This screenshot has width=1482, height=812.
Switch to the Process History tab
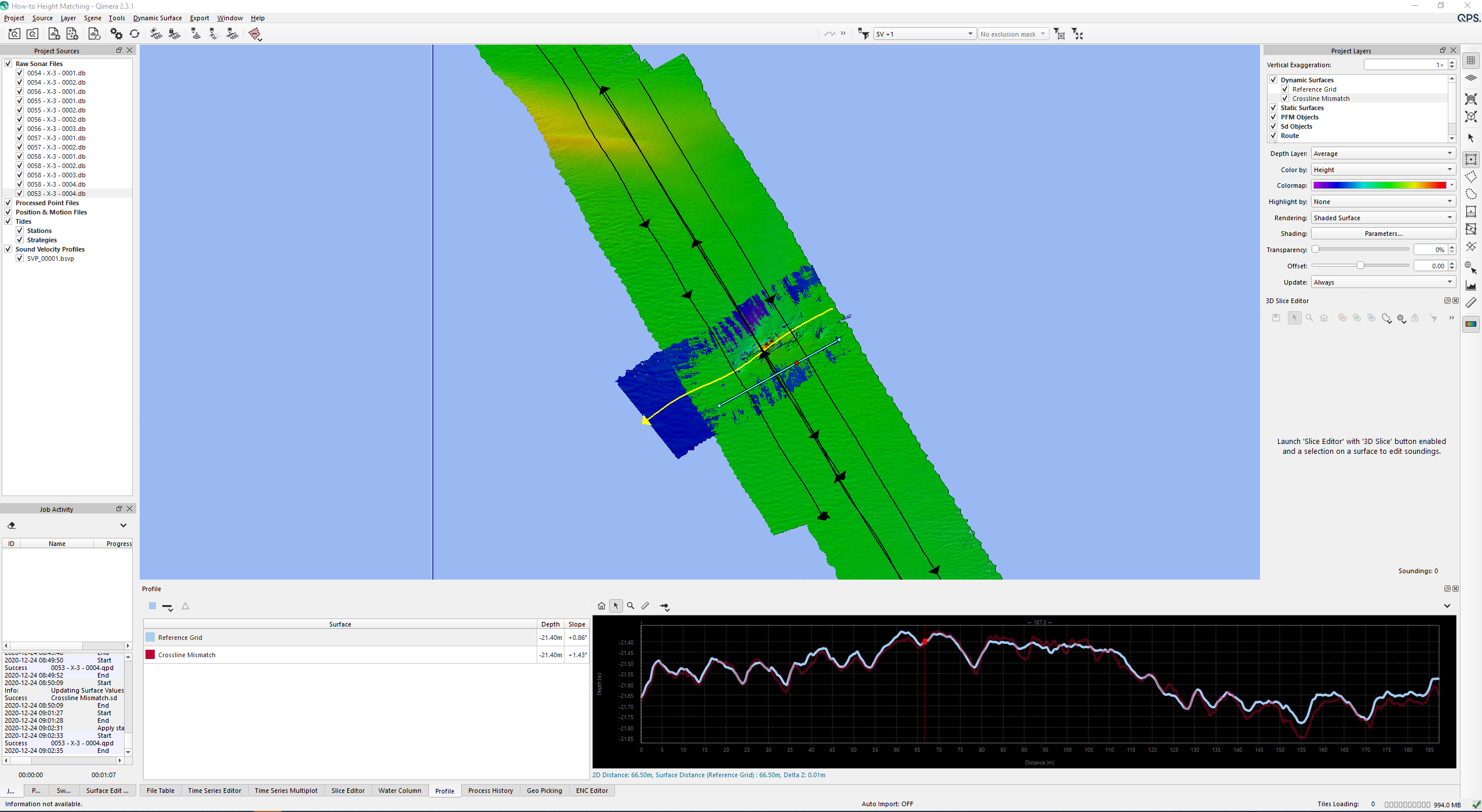pos(490,791)
